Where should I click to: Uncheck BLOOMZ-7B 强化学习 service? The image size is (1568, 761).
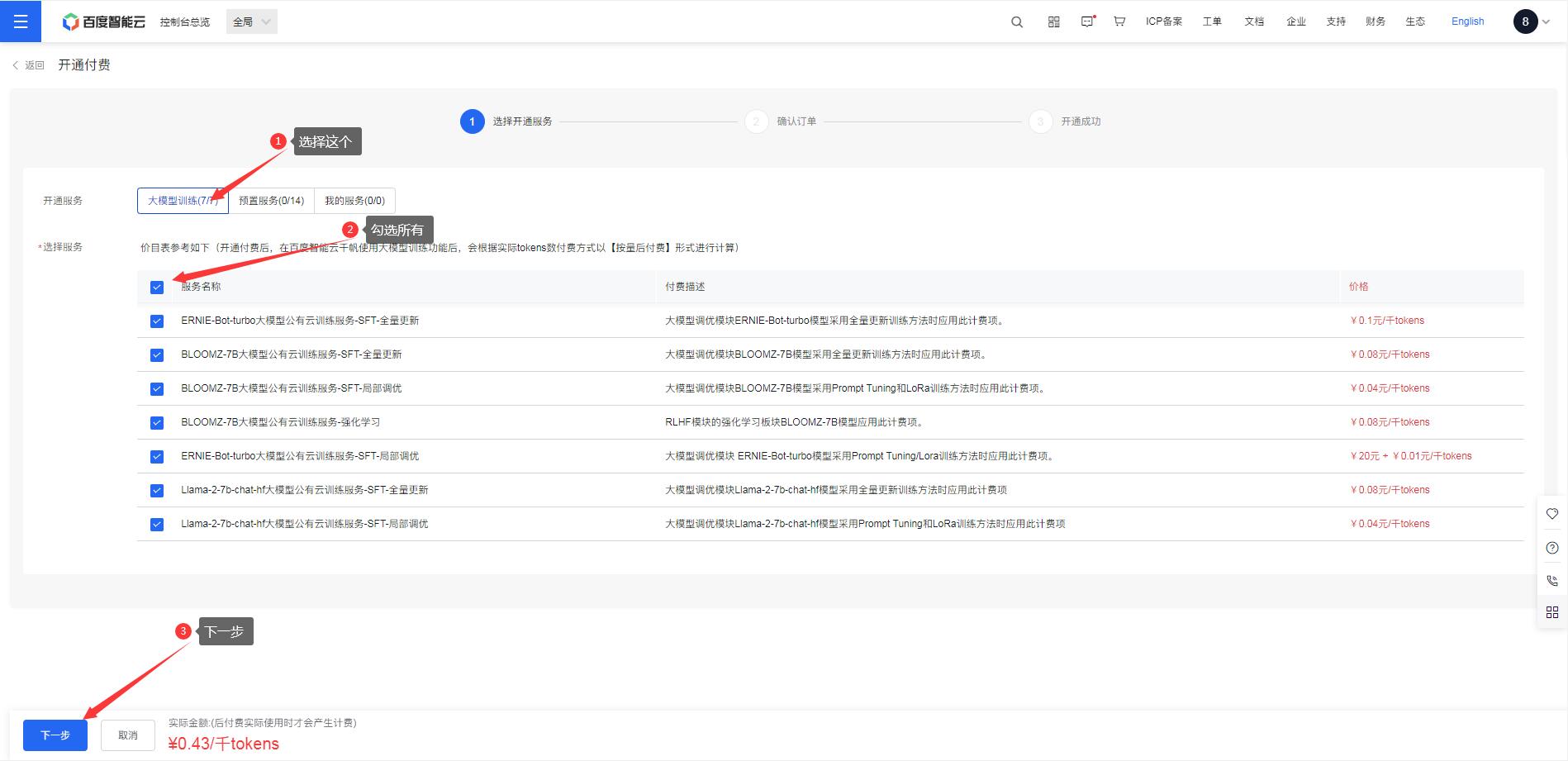click(157, 423)
